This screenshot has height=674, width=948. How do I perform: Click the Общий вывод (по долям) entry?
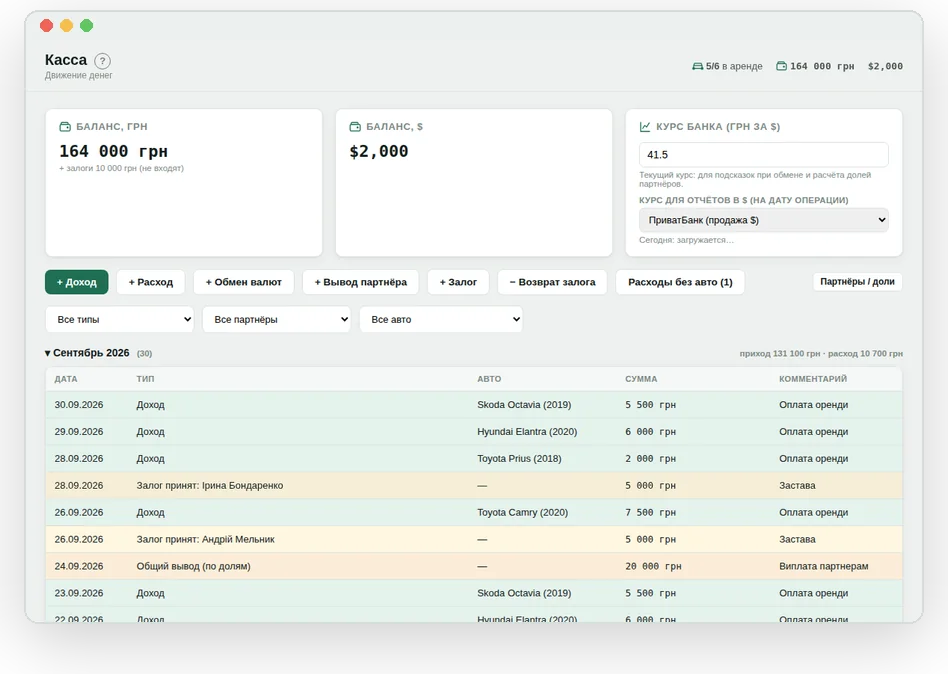point(193,566)
